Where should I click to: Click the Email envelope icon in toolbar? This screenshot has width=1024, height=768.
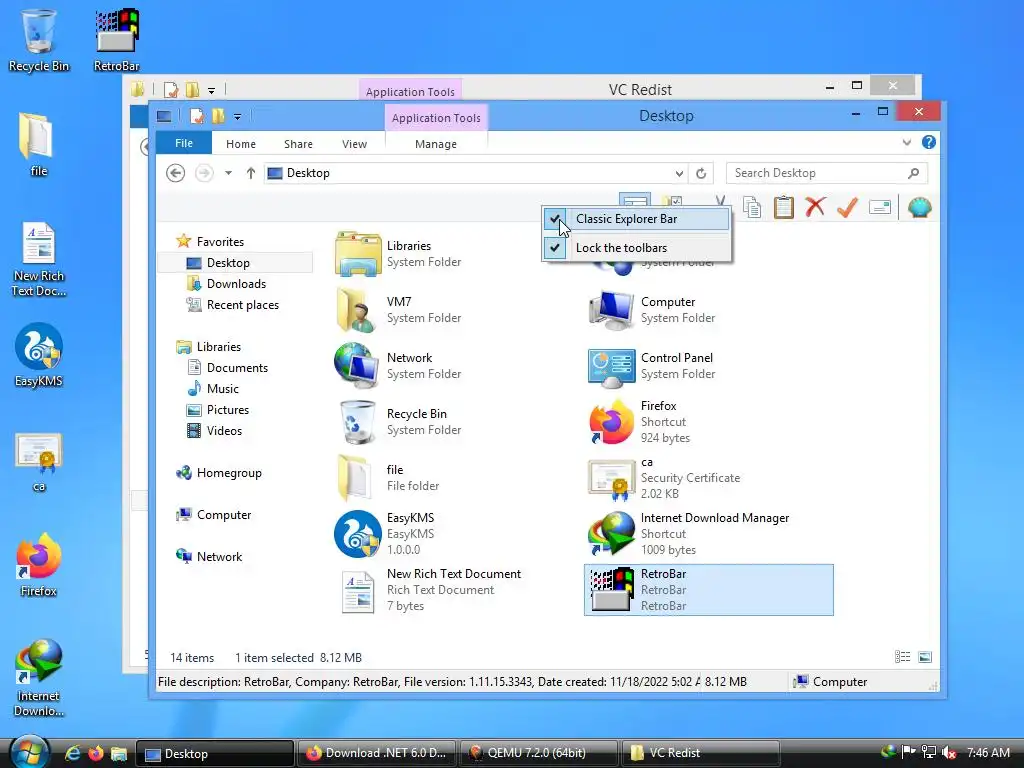tap(880, 208)
